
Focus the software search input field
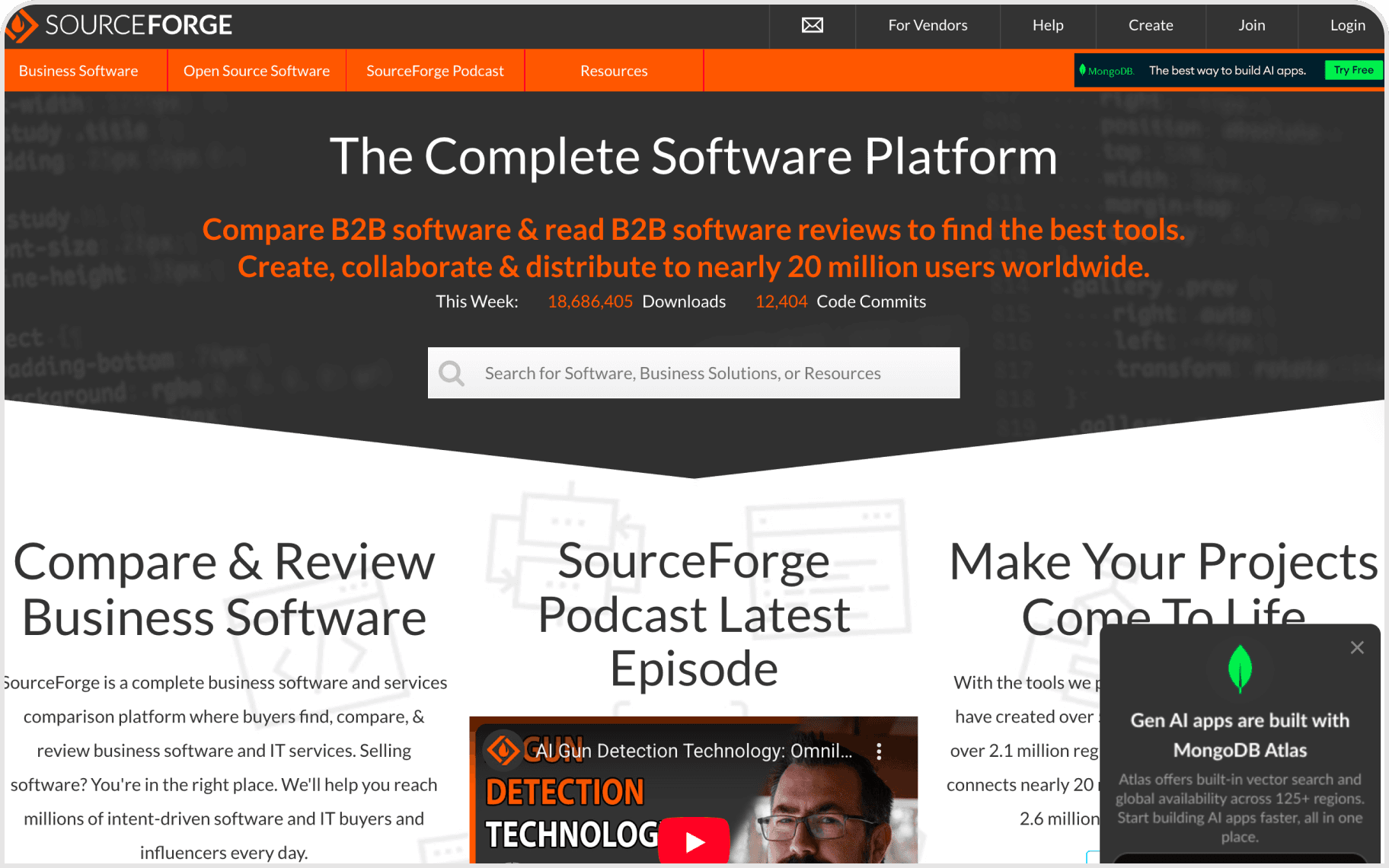pyautogui.click(x=694, y=373)
